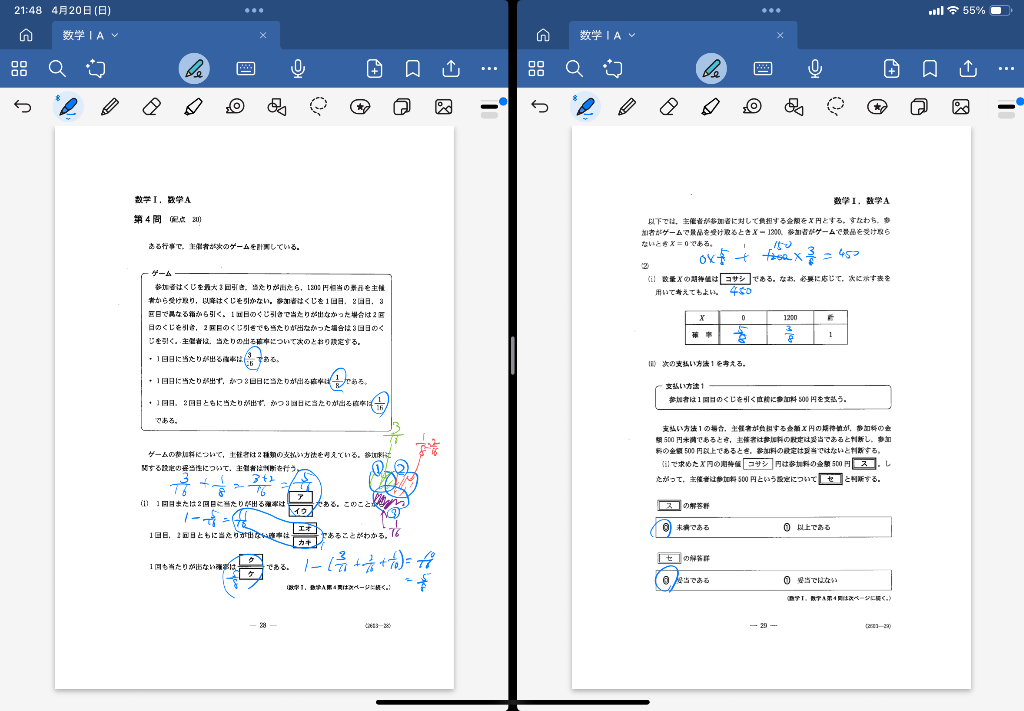
Task: Close the 数学 I A tab in the left pane
Action: [x=263, y=35]
